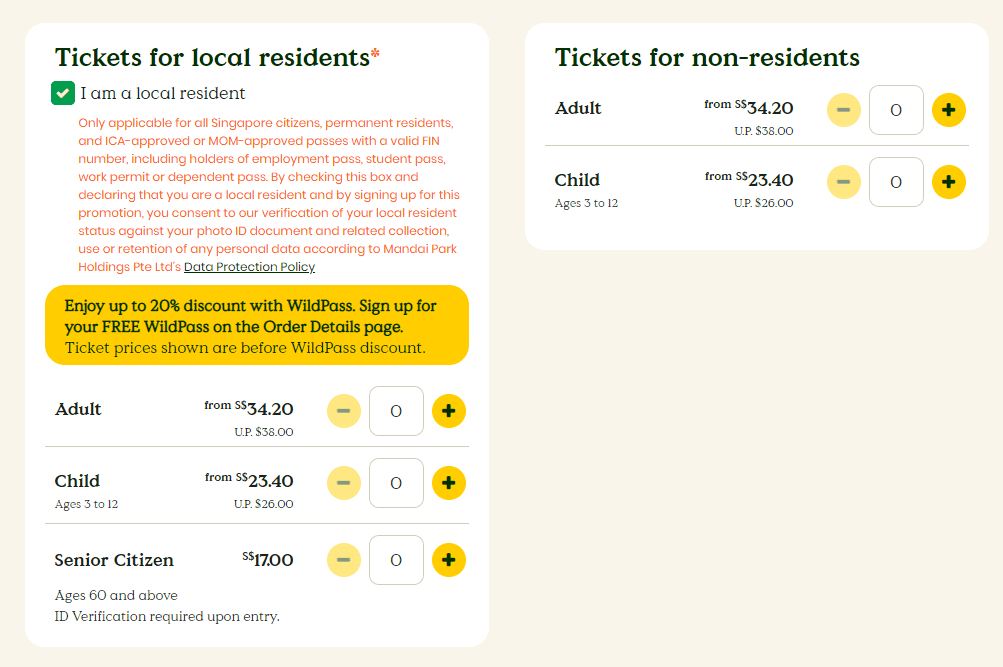
Task: Click the 'Tickets for non-residents' heading
Action: pos(707,57)
